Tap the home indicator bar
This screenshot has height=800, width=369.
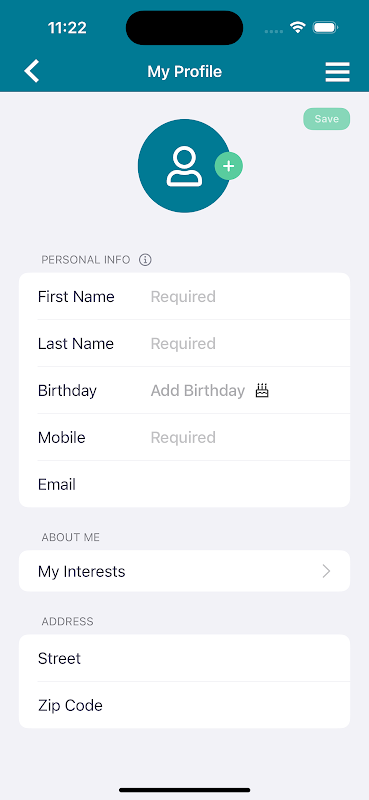(x=184, y=790)
